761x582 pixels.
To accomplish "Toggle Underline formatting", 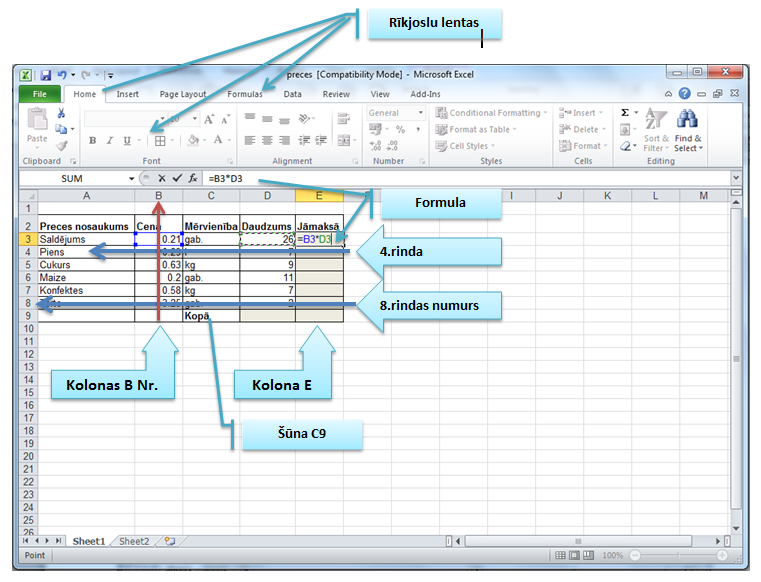I will pyautogui.click(x=127, y=140).
